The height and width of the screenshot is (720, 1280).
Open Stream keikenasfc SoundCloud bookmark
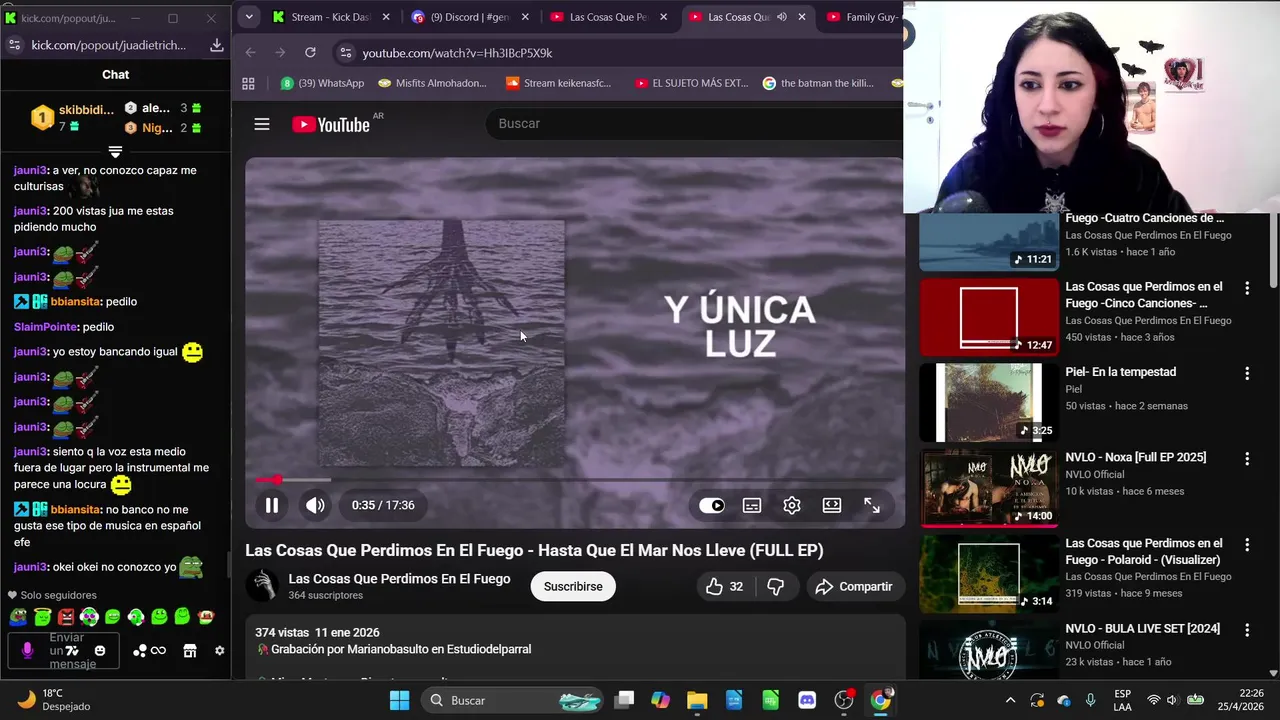point(558,83)
